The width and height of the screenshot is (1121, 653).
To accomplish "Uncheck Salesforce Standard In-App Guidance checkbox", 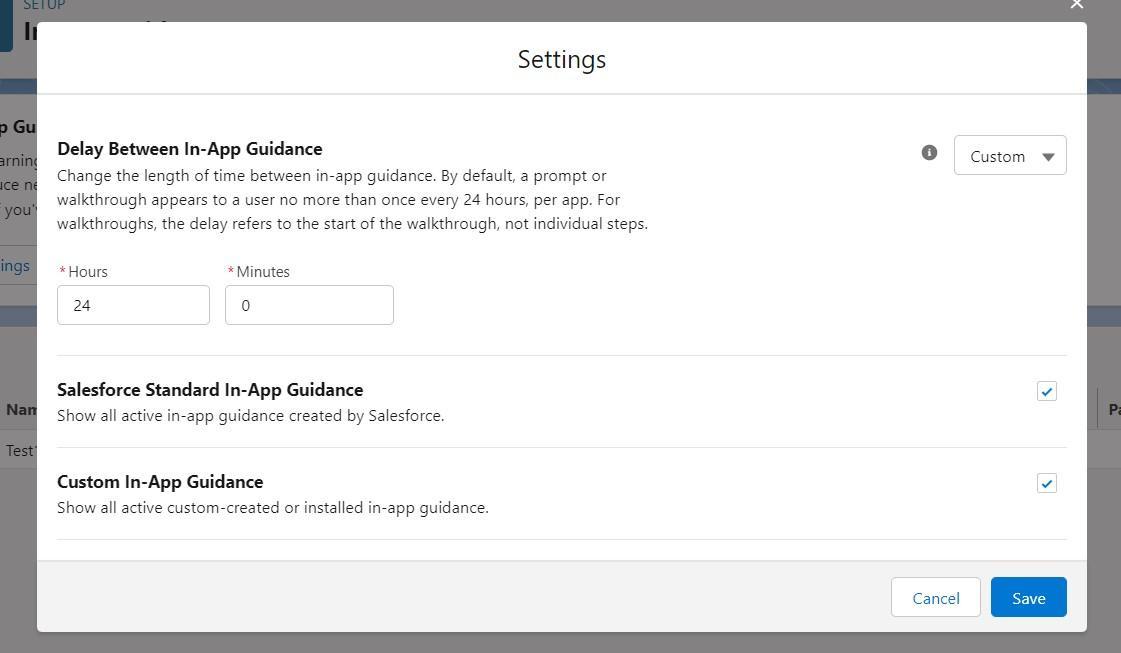I will click(x=1046, y=392).
